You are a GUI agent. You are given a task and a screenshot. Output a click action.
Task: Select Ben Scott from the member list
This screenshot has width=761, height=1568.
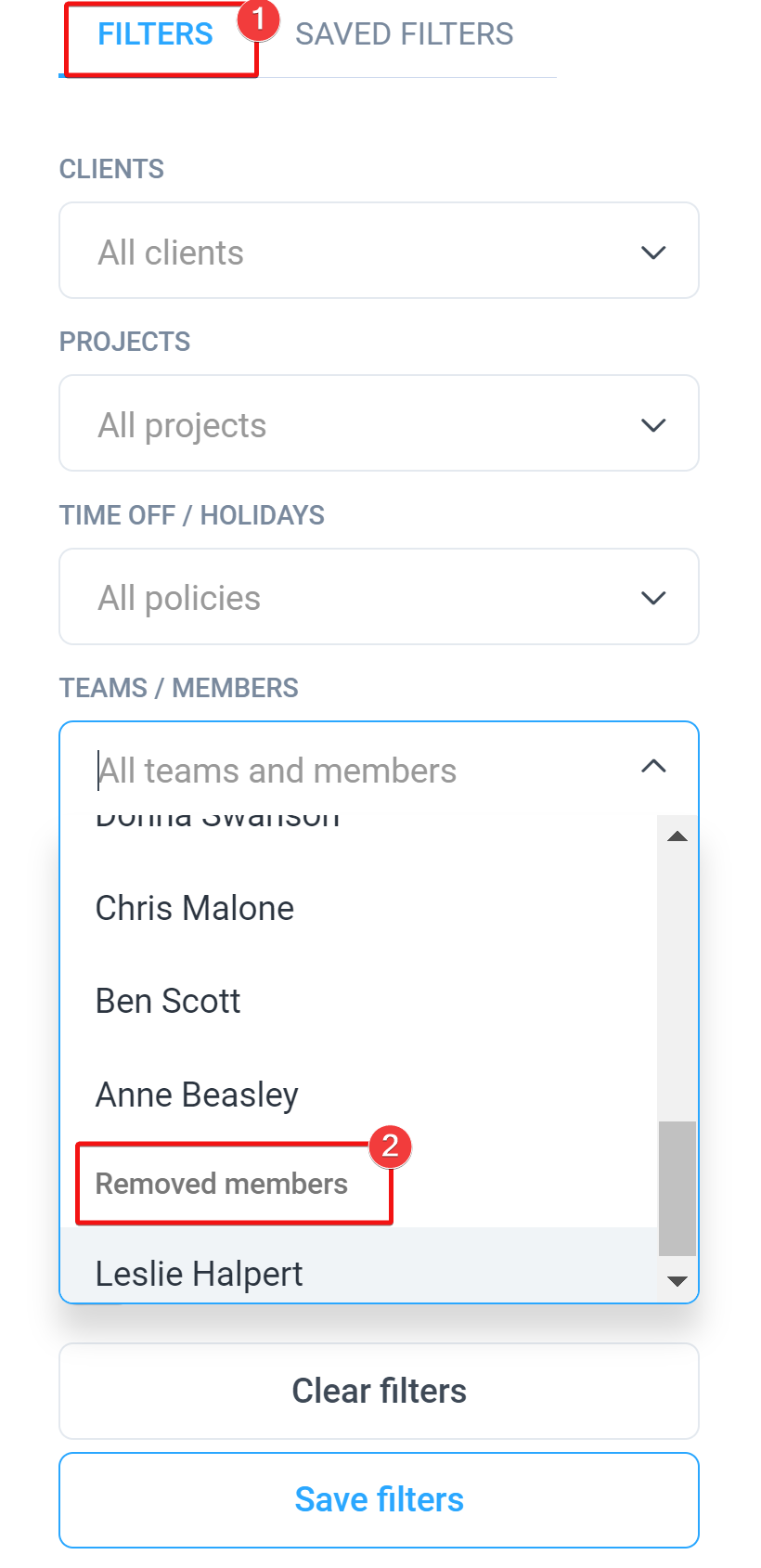[359, 1001]
